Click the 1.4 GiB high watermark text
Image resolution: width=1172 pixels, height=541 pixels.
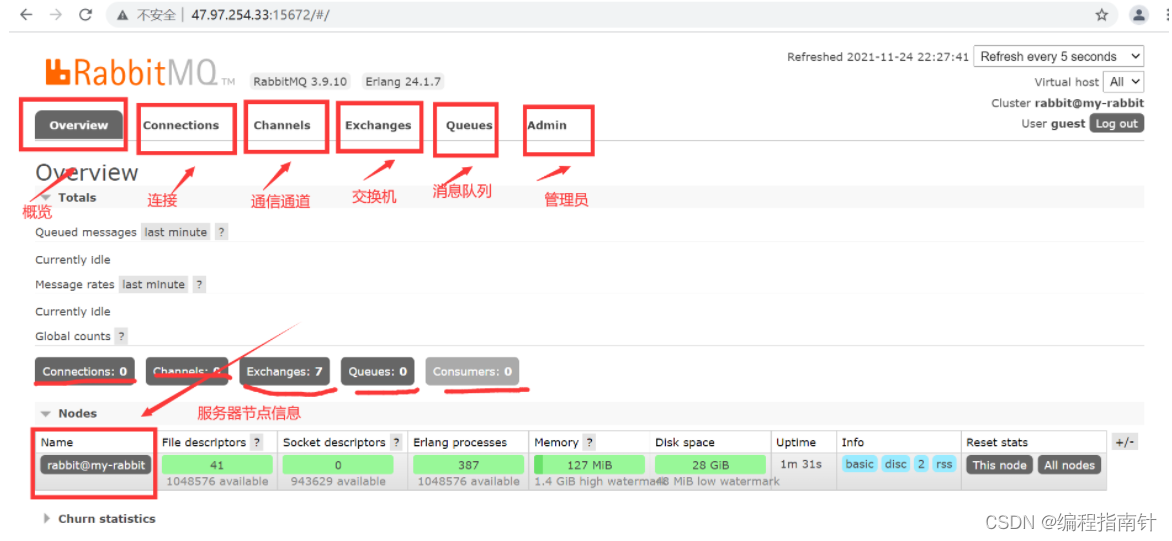coord(598,481)
